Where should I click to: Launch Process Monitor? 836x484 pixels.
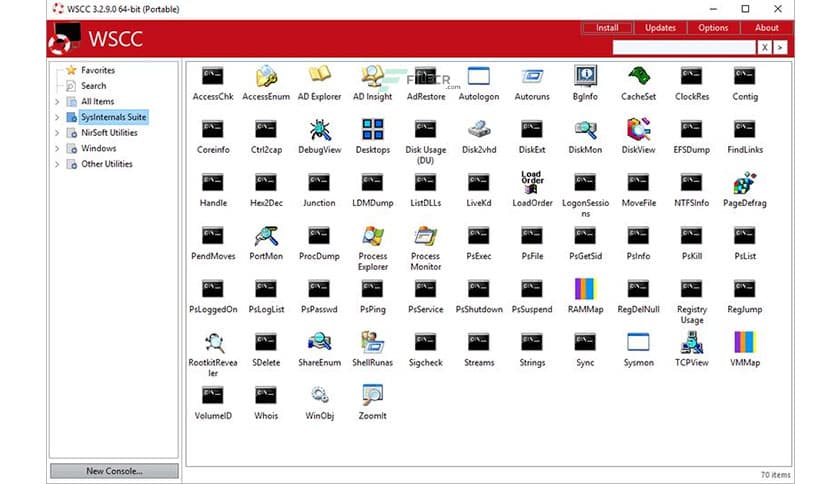click(425, 236)
